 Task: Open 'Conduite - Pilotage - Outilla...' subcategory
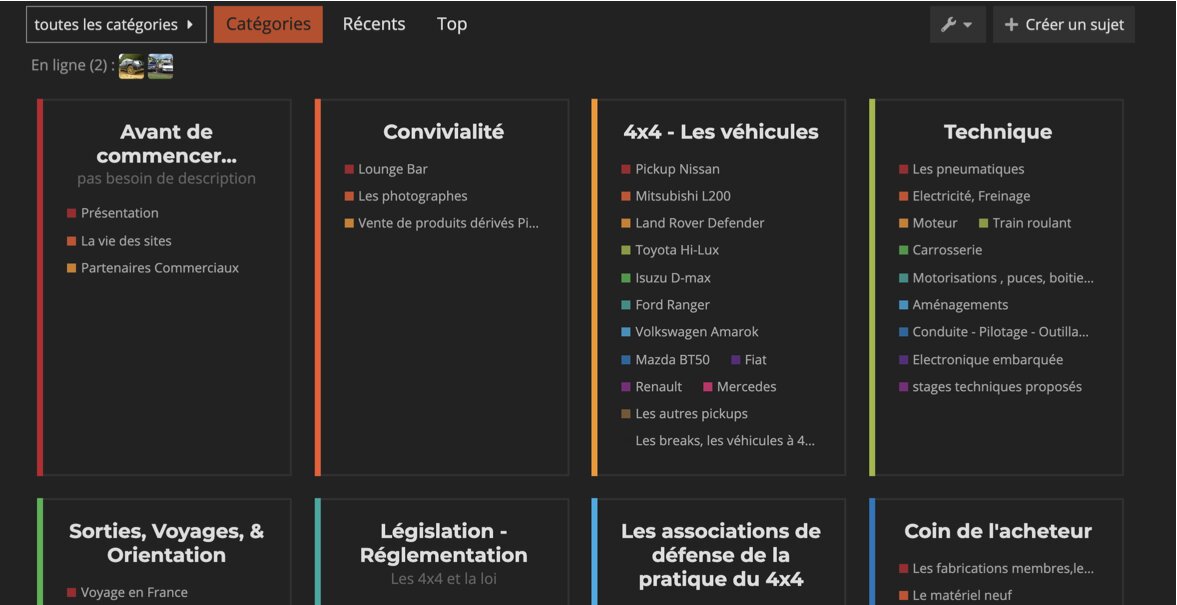click(994, 333)
